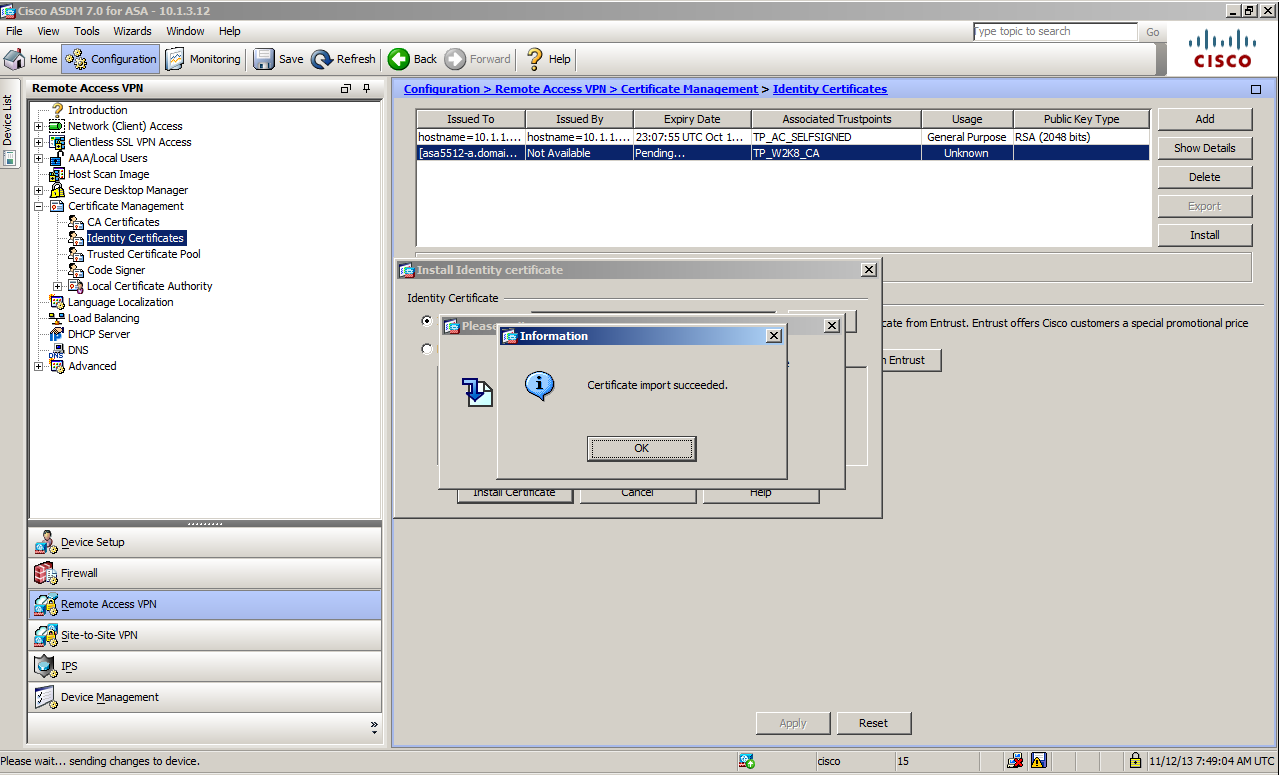Select first radio button in Identity Certificate
Screen dimensions: 1279x775
pos(427,321)
